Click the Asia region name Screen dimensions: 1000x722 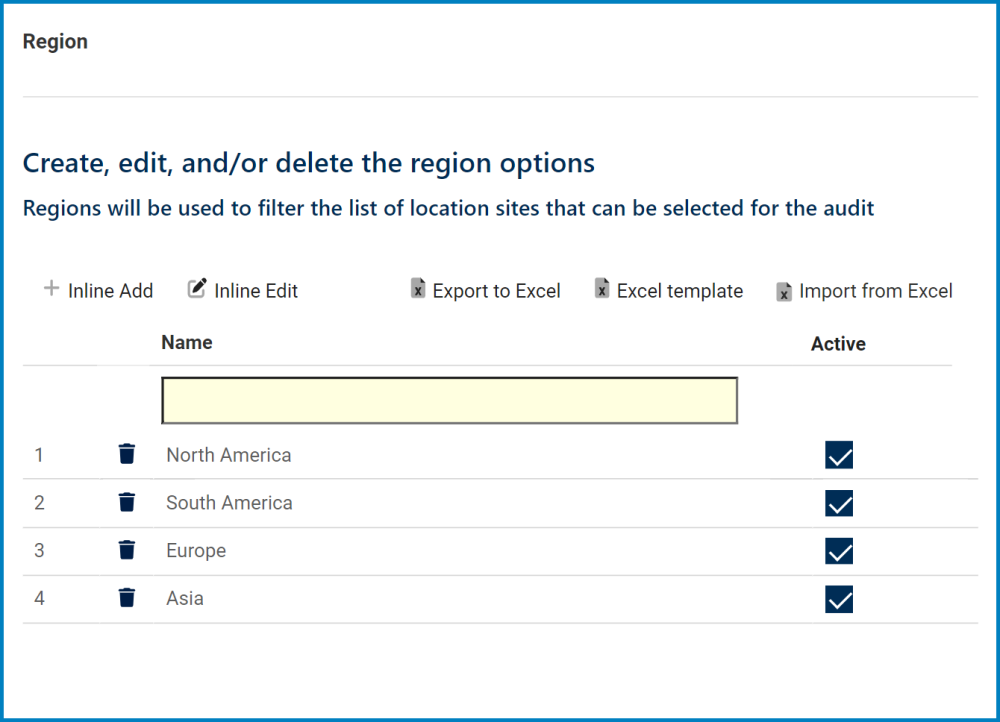(185, 599)
